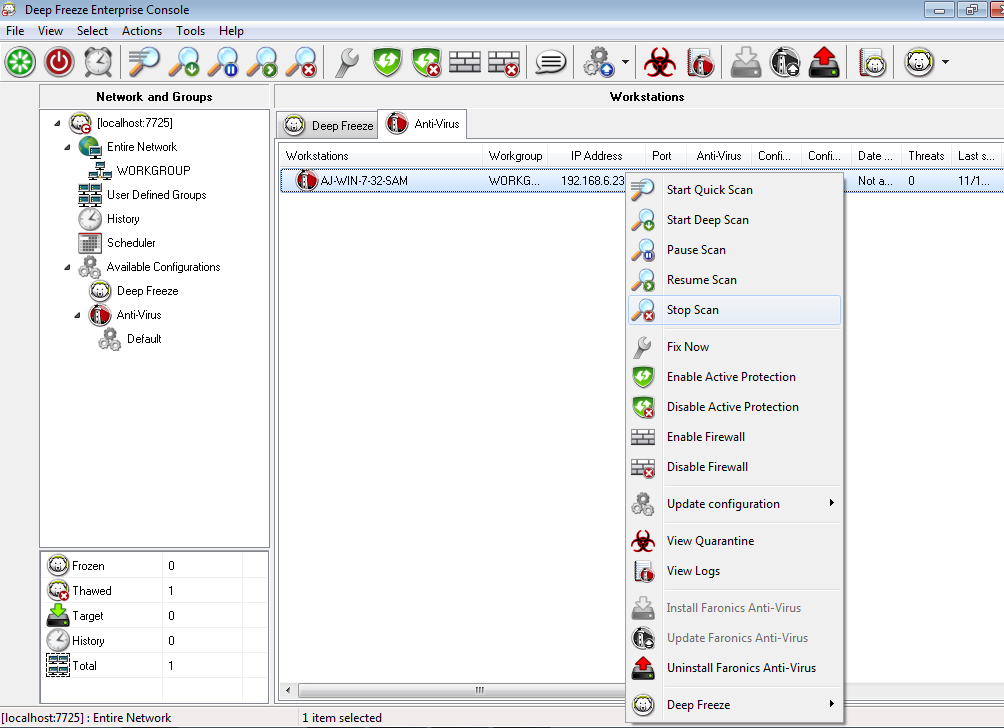Viewport: 1004px width, 728px height.
Task: Click the wrench Fix Now toolbar icon
Action: (347, 62)
